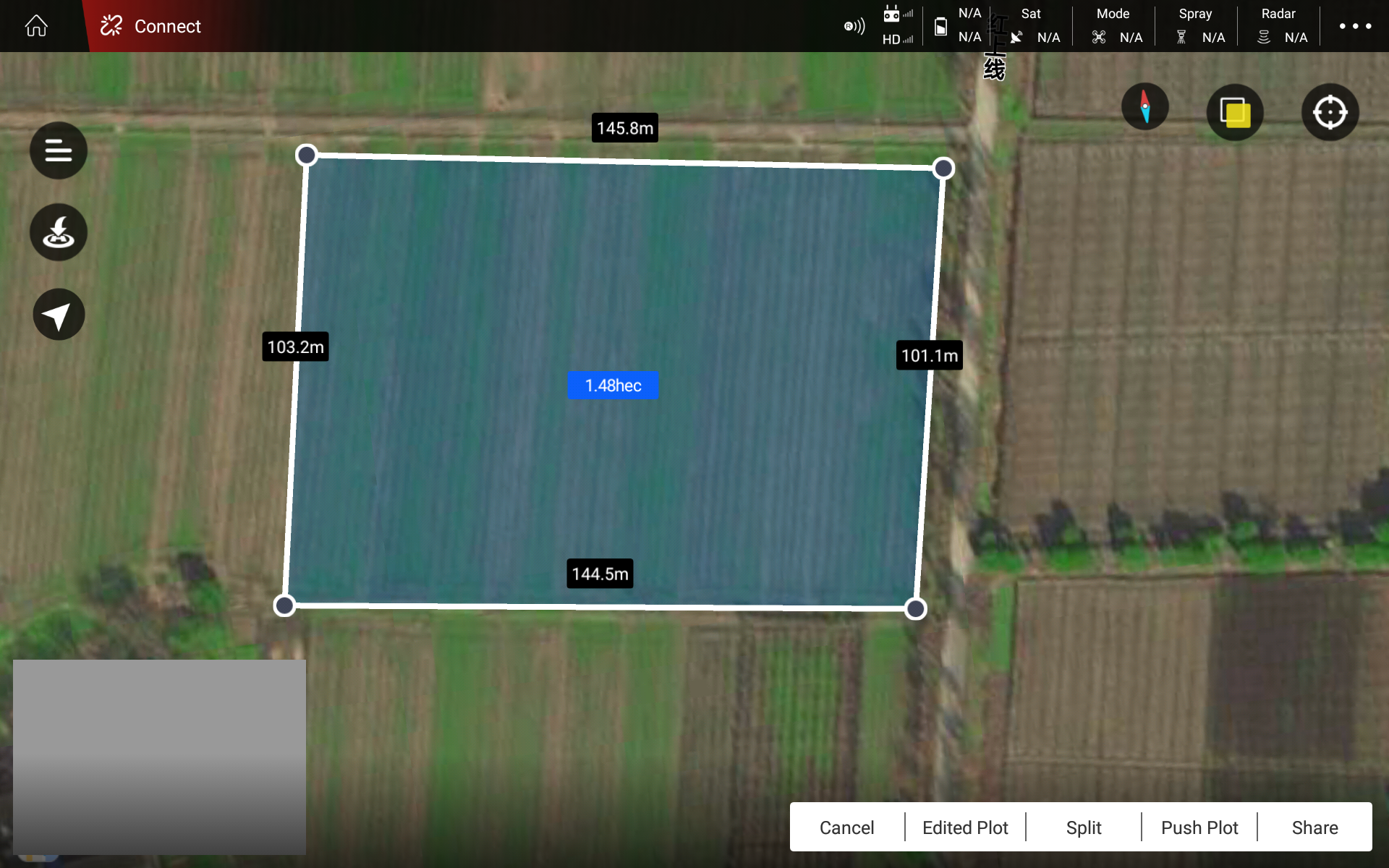Tap the blue 1.48hec area label
The width and height of the screenshot is (1389, 868).
613,385
